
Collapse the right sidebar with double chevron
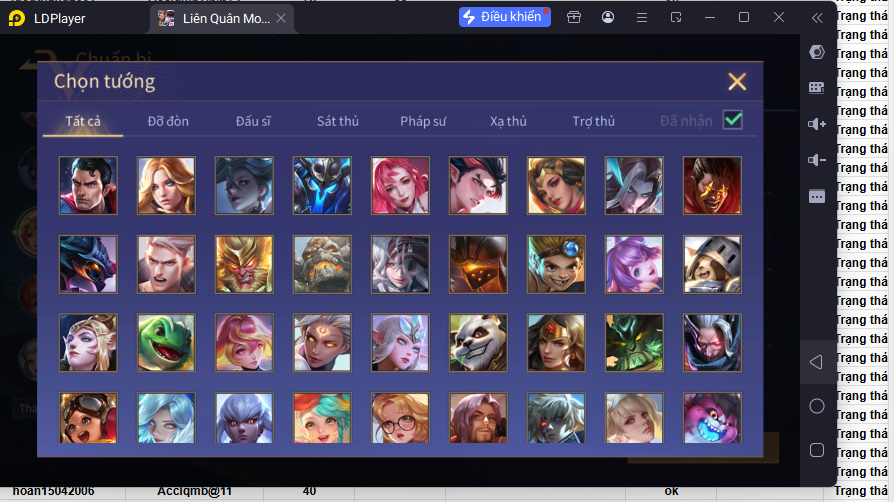(x=817, y=18)
